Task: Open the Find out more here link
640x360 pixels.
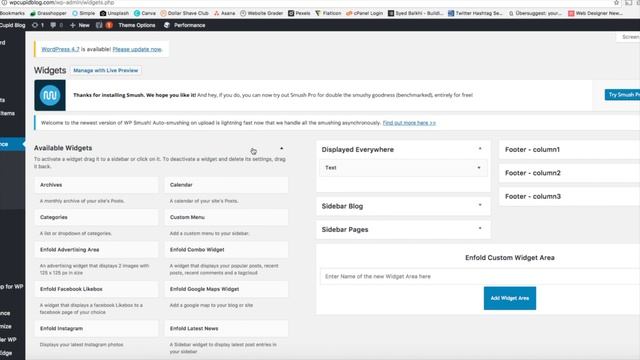Action: point(409,123)
